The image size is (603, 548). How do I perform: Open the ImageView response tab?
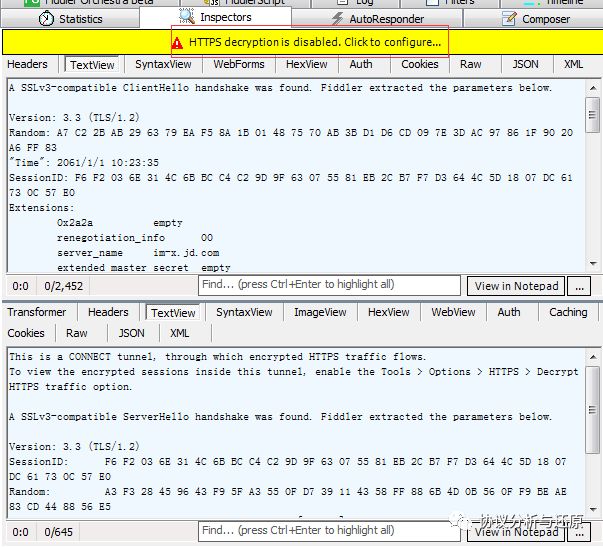click(x=320, y=312)
